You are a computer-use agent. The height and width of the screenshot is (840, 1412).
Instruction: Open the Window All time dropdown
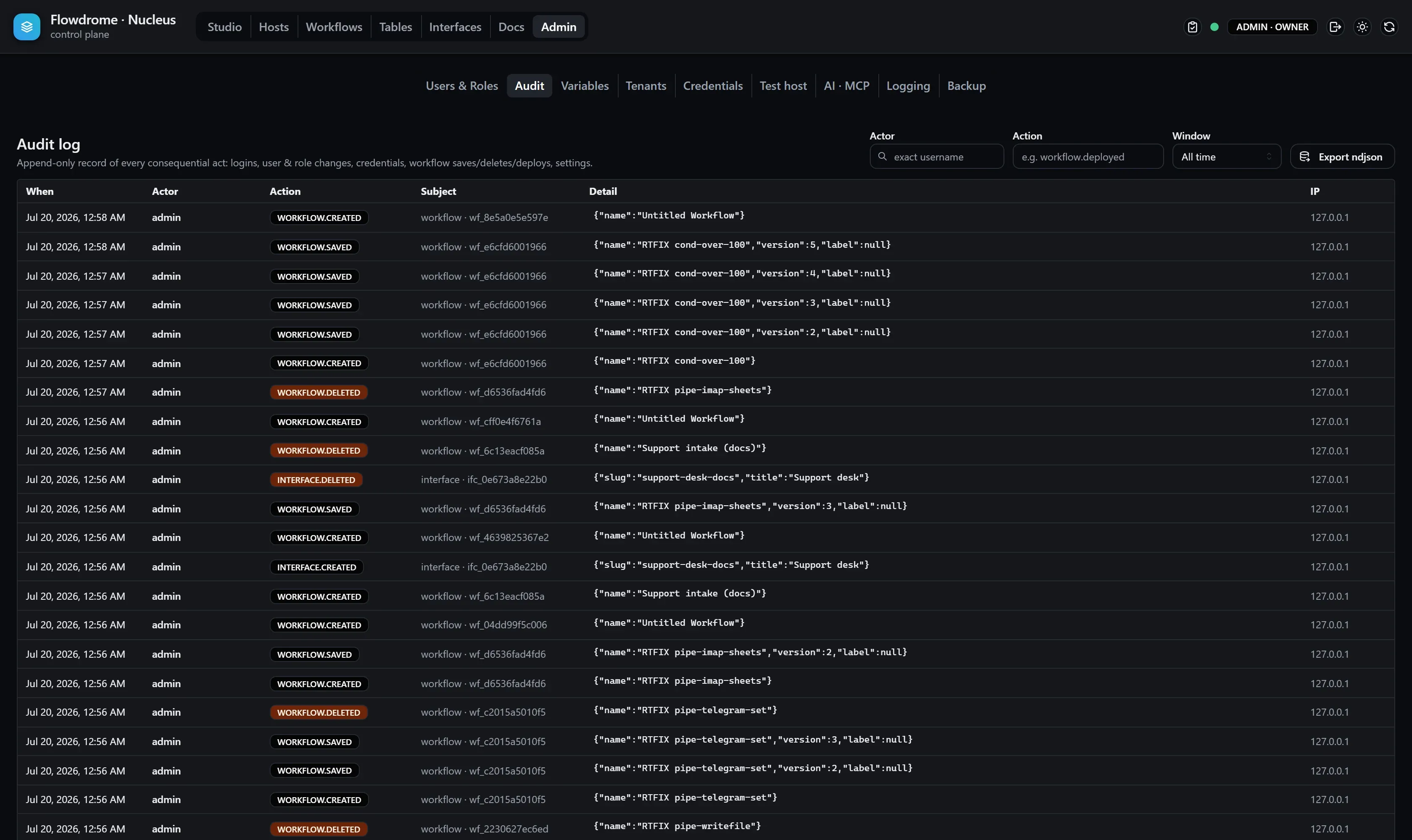1226,157
